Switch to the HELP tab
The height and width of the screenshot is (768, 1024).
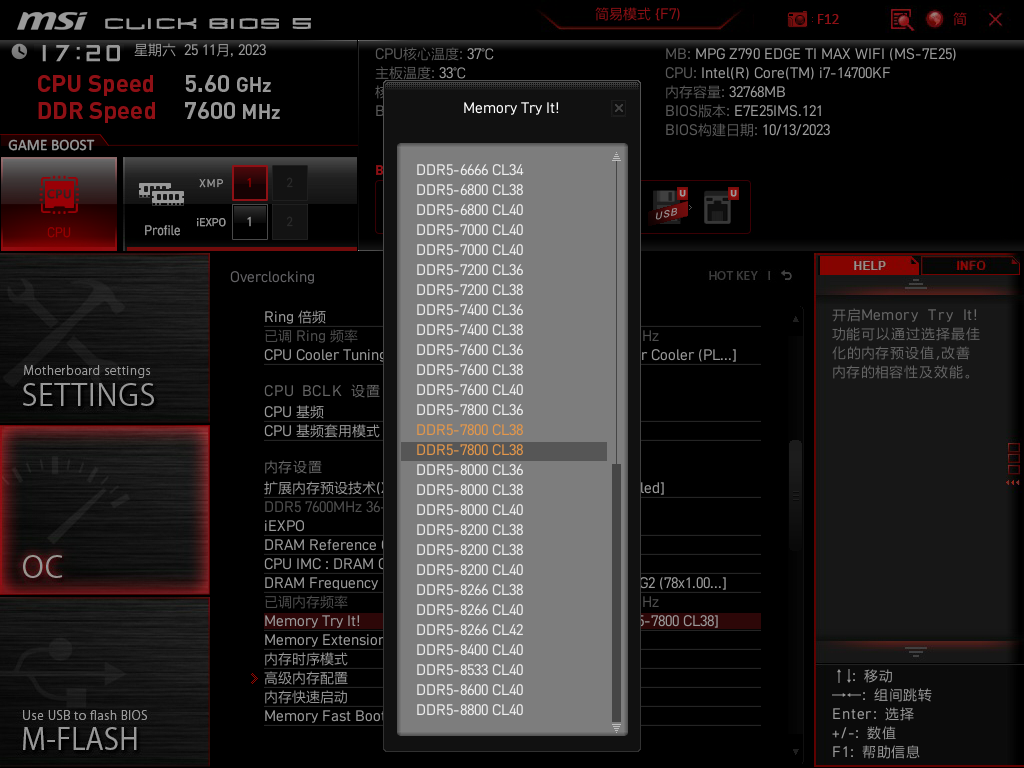click(869, 266)
